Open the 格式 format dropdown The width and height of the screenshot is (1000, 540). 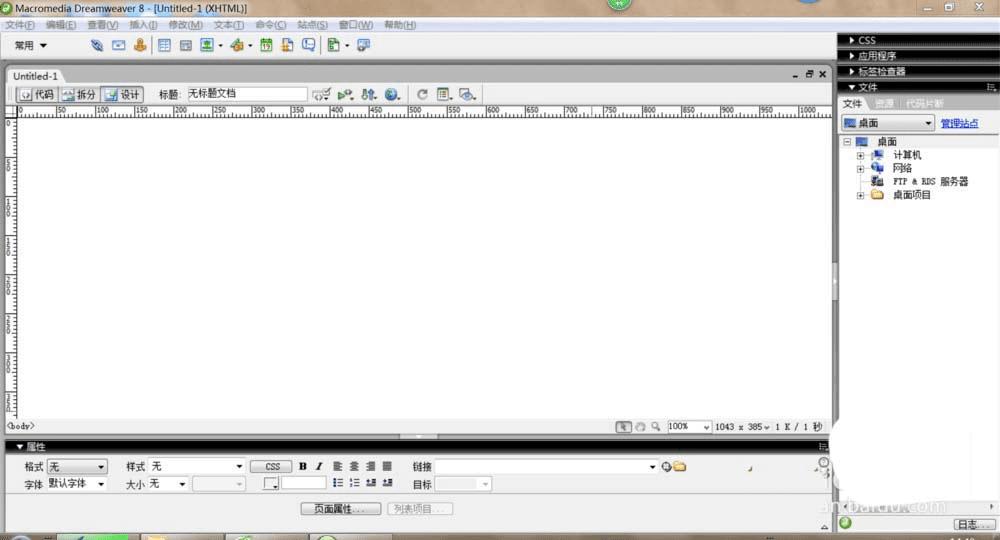[x=77, y=467]
